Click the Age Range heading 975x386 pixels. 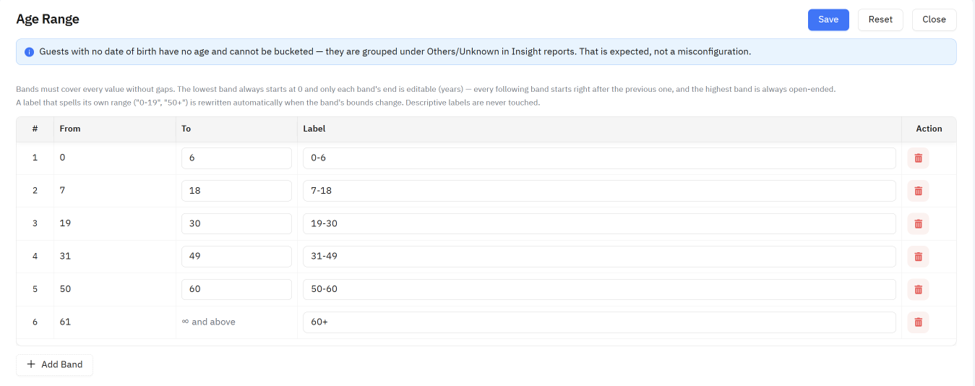[x=47, y=19]
